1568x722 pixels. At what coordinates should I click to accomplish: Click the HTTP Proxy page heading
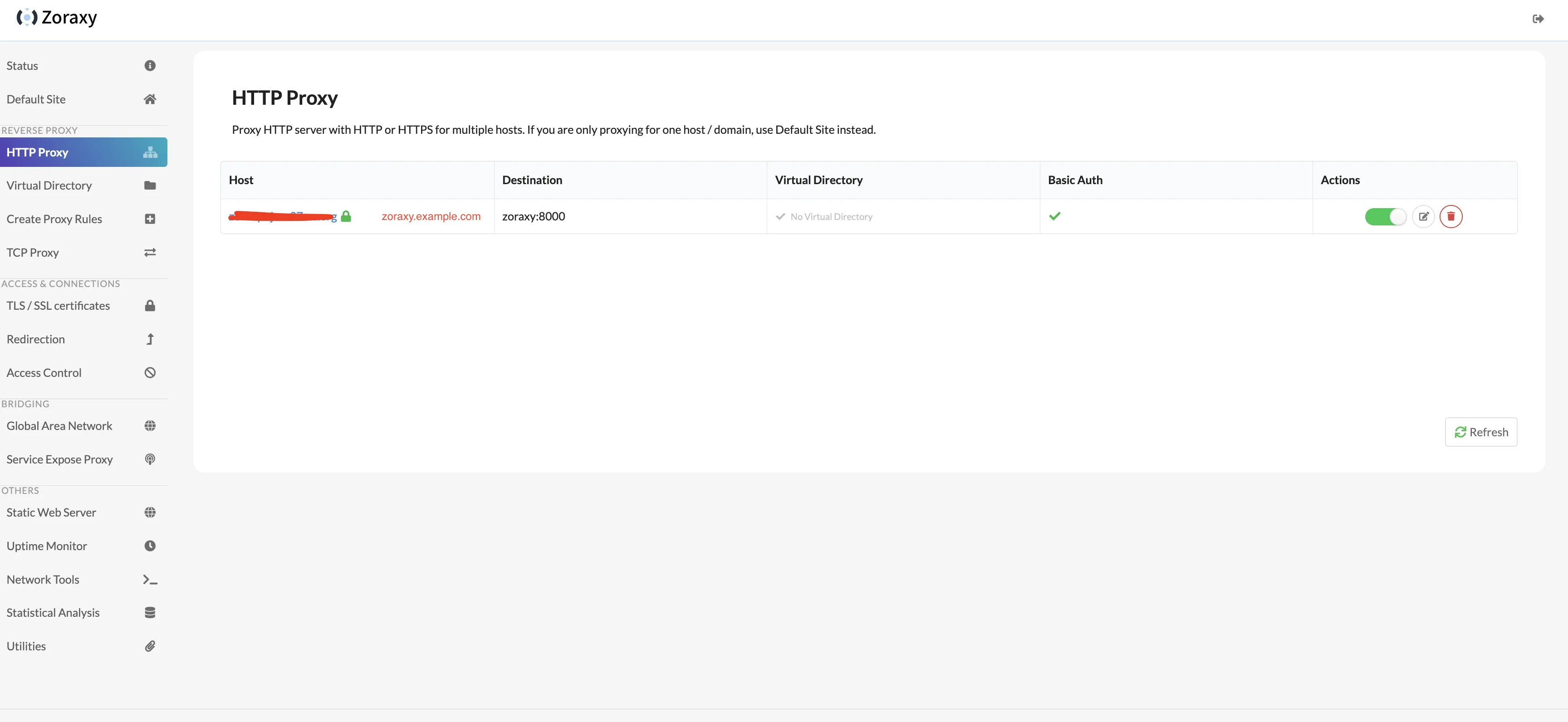(x=284, y=98)
